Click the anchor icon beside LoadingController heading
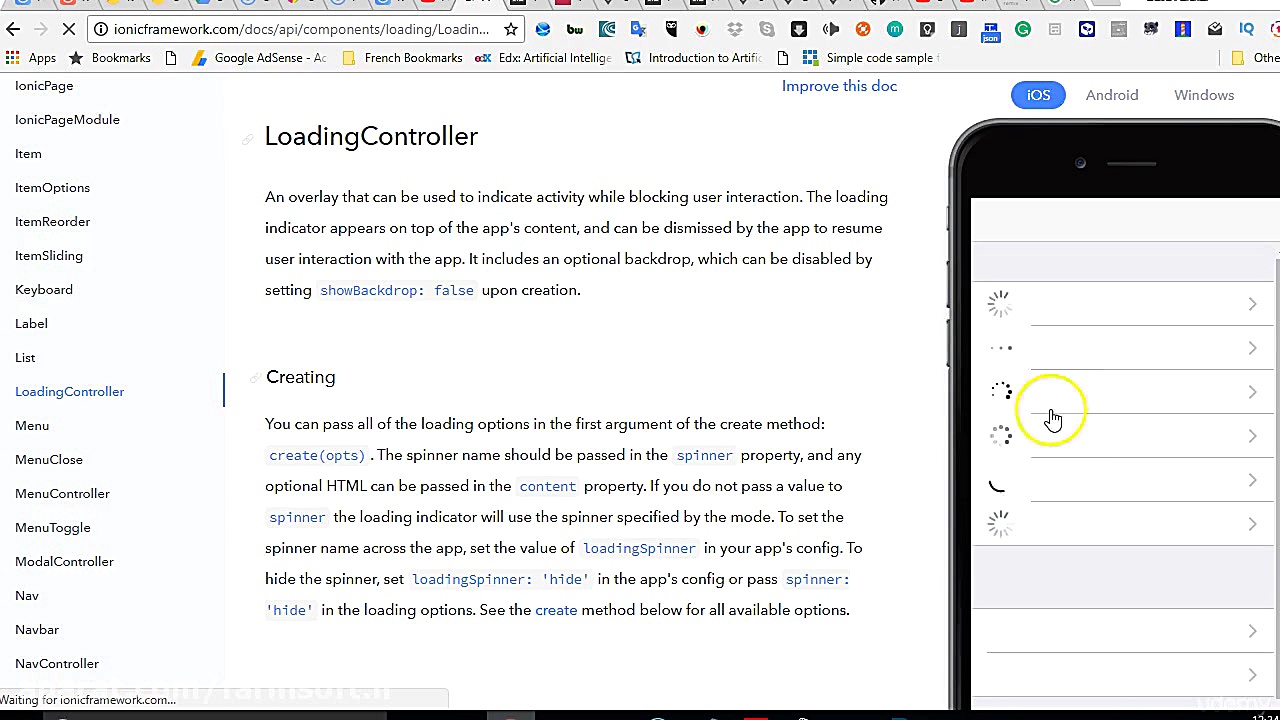 tap(247, 138)
